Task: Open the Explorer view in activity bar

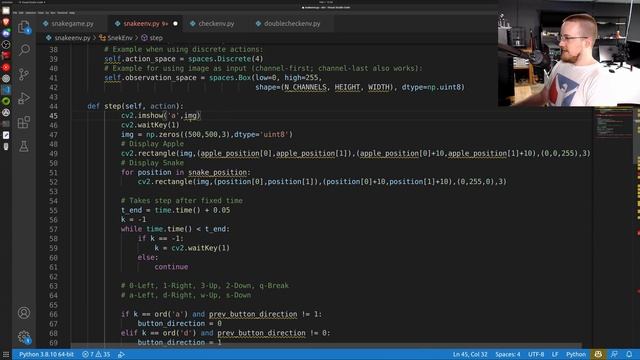Action: (24, 27)
